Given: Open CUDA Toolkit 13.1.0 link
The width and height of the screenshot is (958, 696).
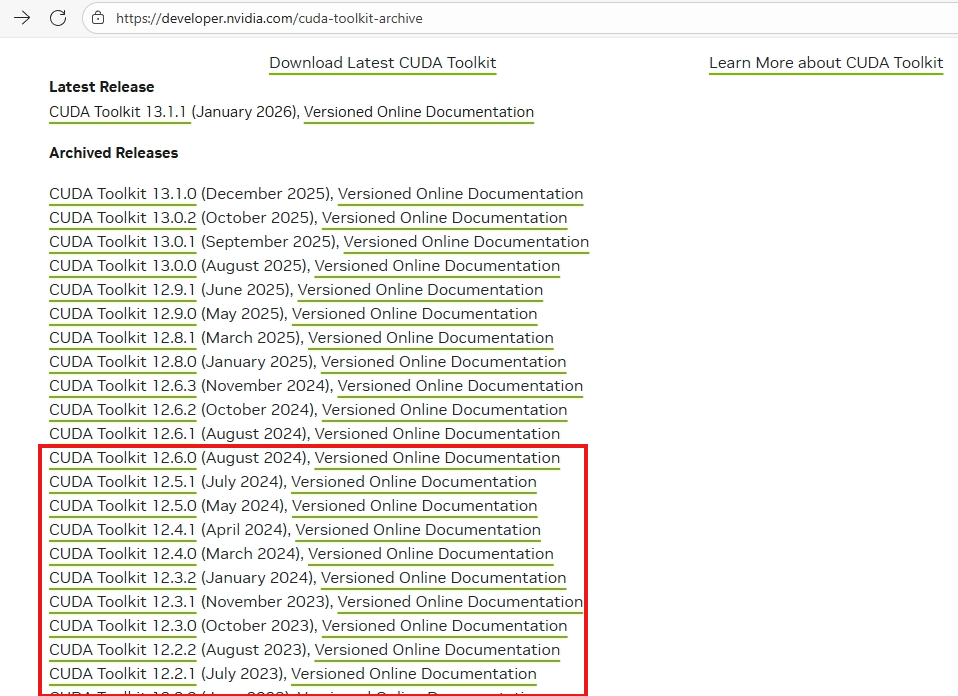Looking at the screenshot, I should [123, 194].
